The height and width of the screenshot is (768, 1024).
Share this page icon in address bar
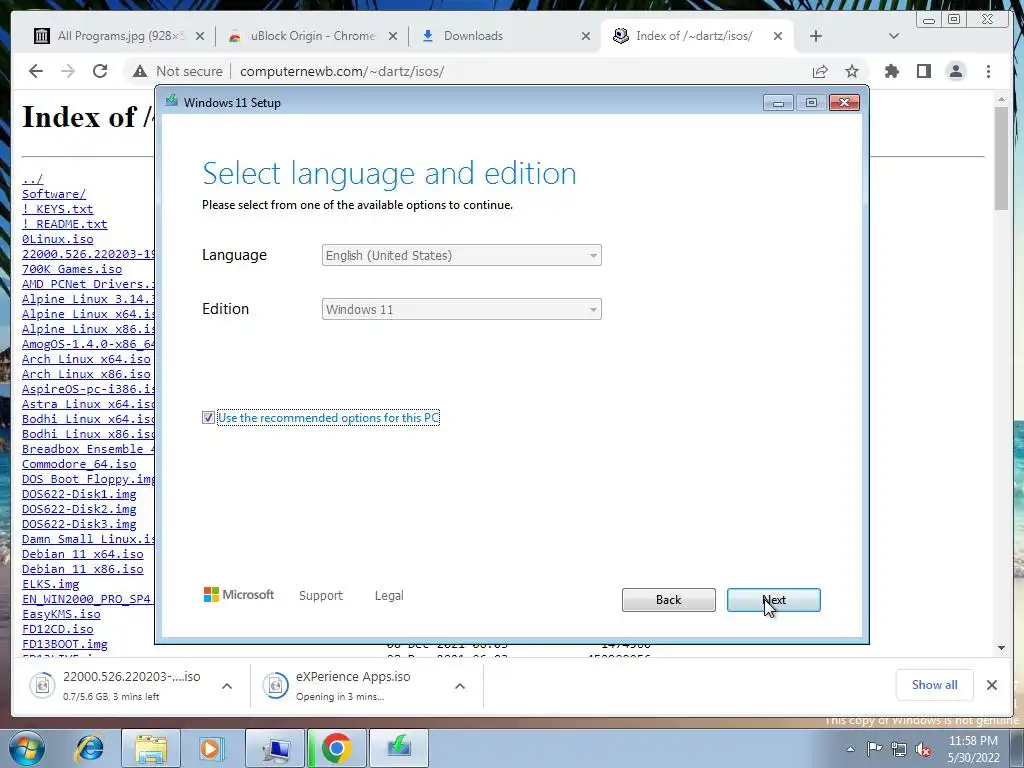pos(820,71)
